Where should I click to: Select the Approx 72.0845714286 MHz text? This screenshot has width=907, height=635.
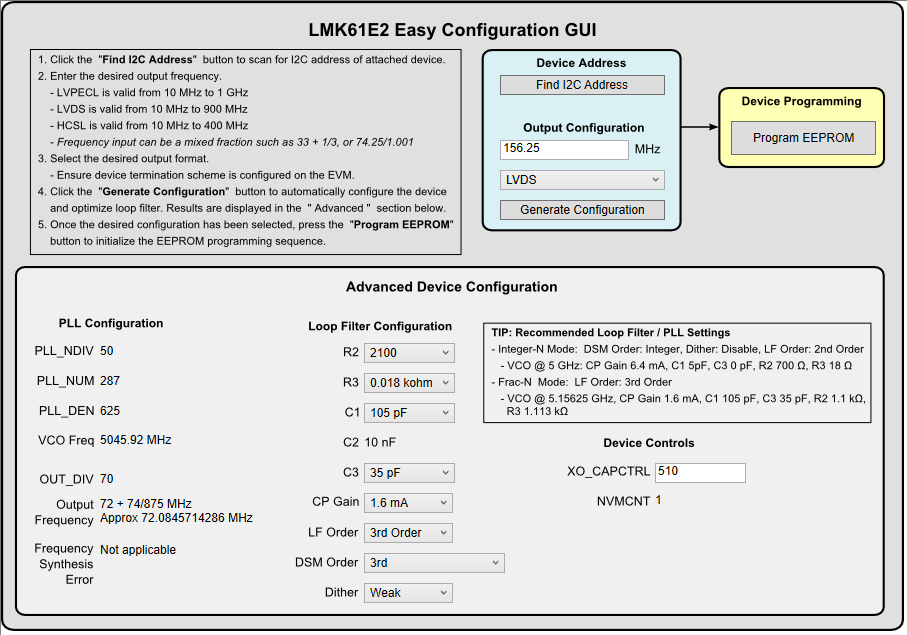pos(176,518)
